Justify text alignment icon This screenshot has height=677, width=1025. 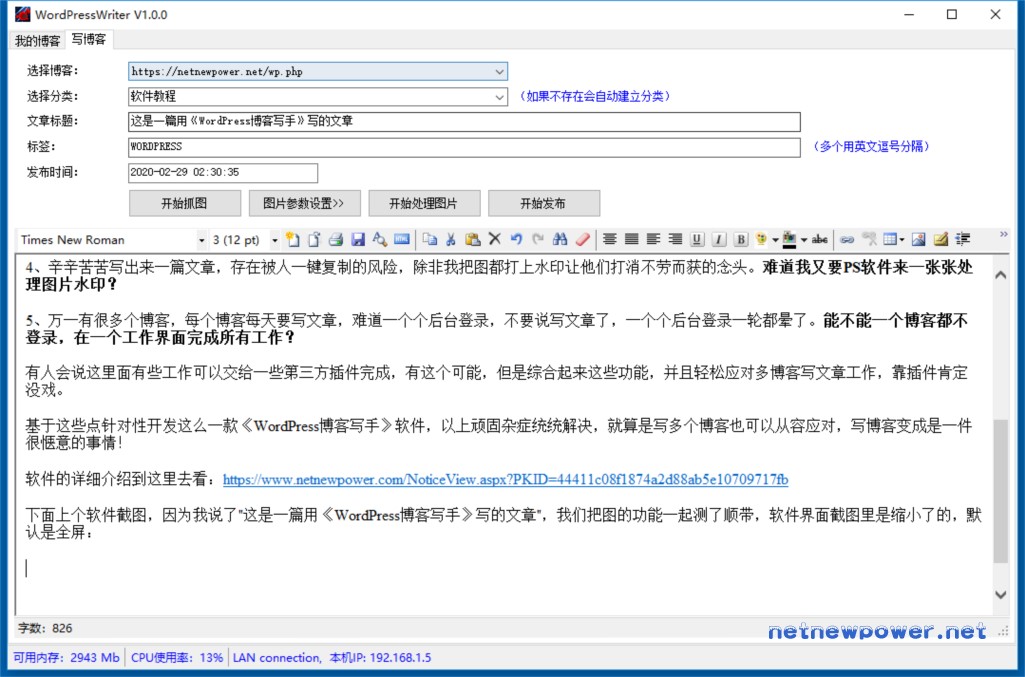(x=631, y=239)
